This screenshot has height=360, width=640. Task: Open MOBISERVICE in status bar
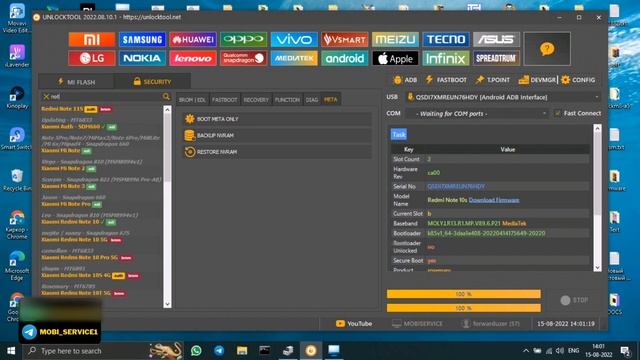pos(417,324)
